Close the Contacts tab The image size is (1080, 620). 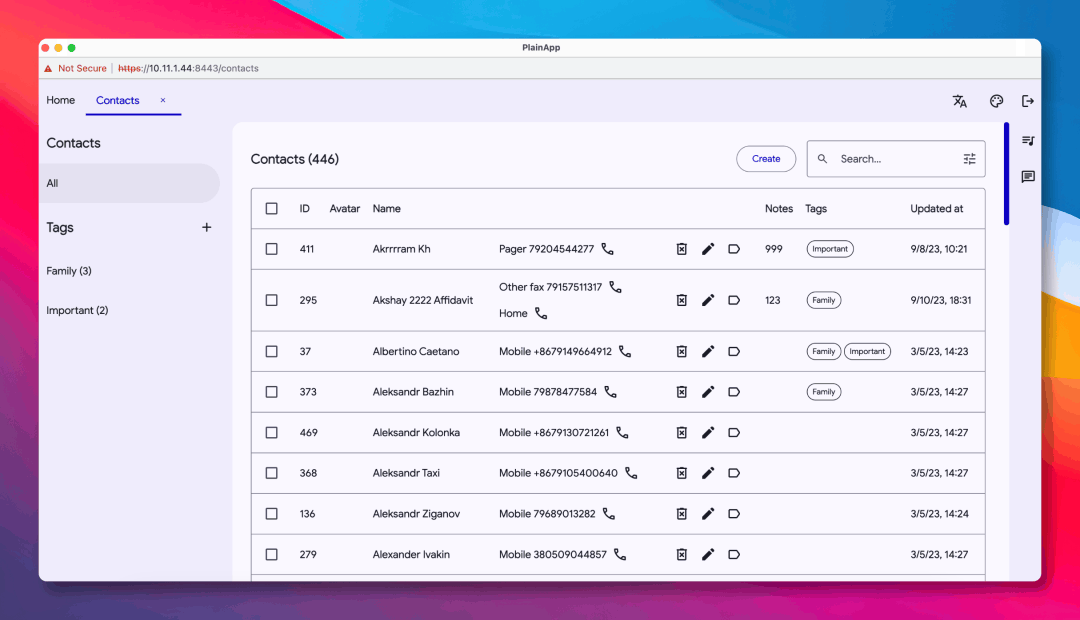click(163, 100)
